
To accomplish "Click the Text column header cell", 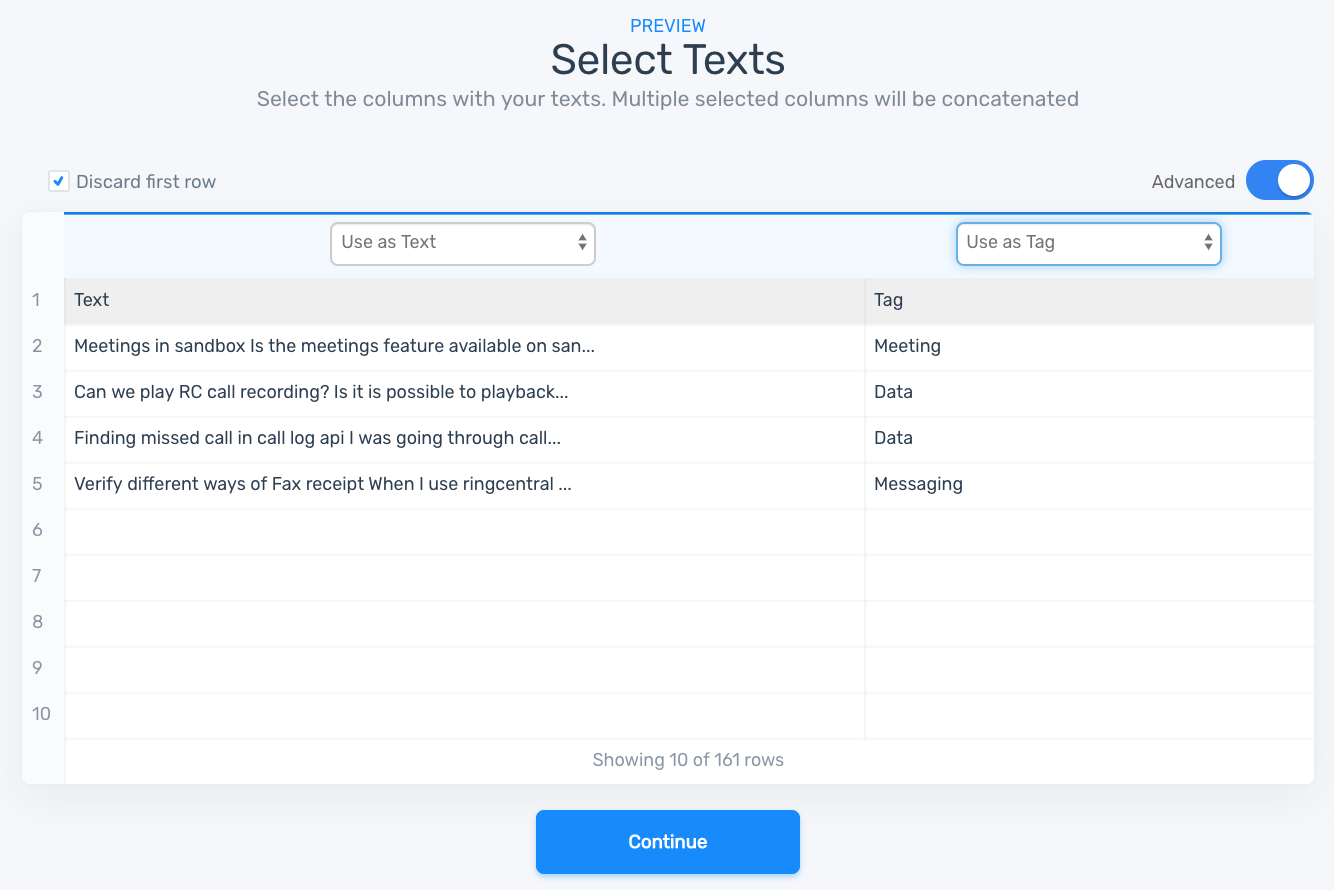I will click(x=464, y=300).
